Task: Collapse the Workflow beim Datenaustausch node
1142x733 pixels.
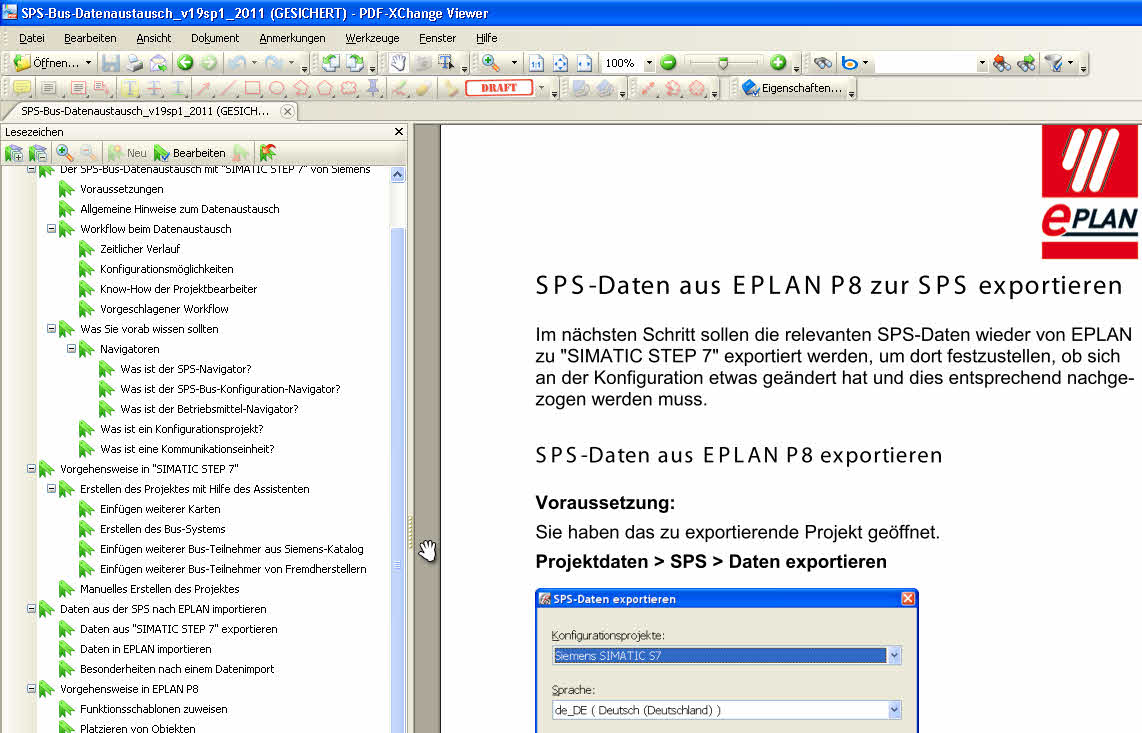Action: tap(52, 229)
